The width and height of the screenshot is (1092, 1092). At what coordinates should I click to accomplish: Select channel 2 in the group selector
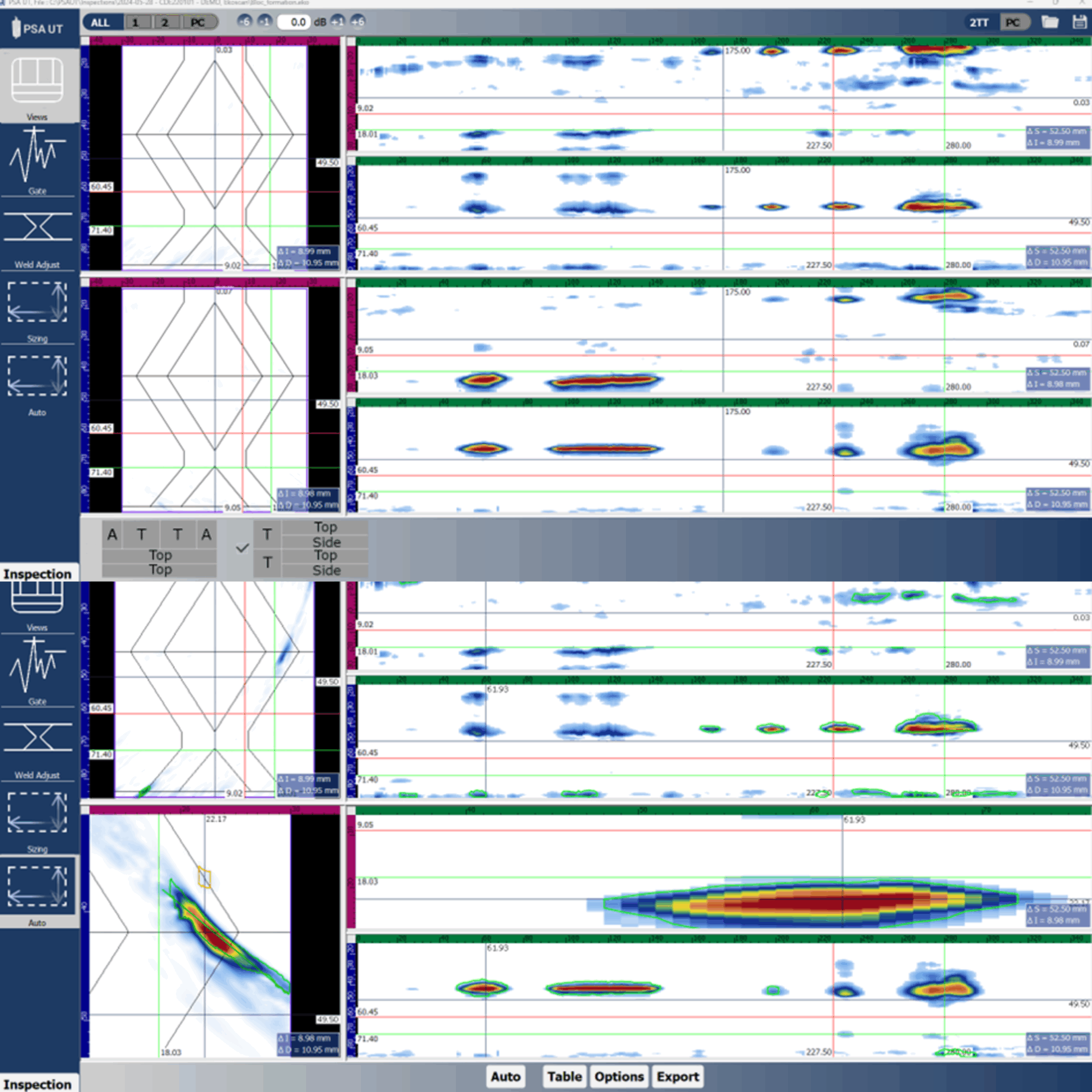[164, 22]
